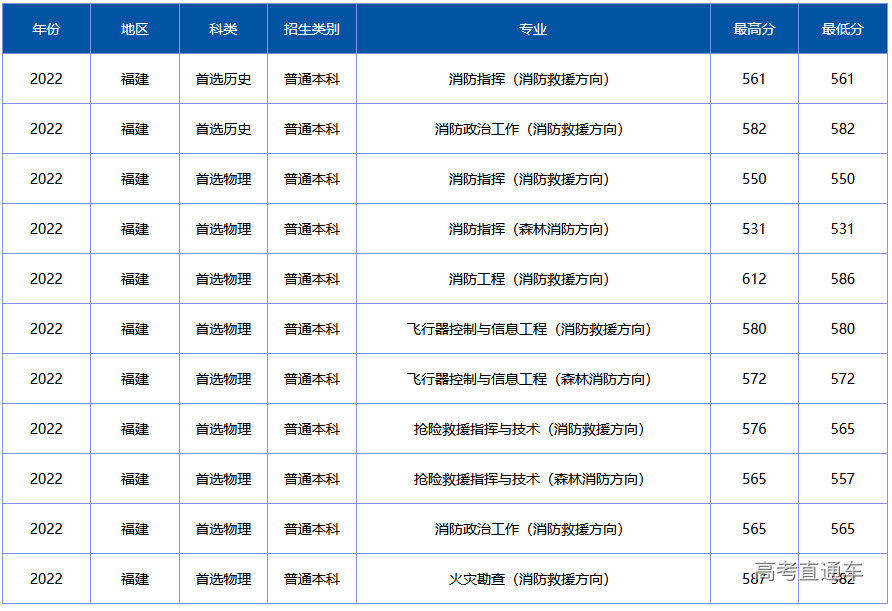Click the 最低分 column header

point(842,29)
